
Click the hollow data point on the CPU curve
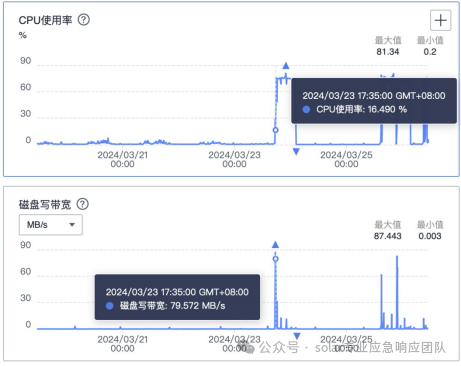tap(275, 130)
